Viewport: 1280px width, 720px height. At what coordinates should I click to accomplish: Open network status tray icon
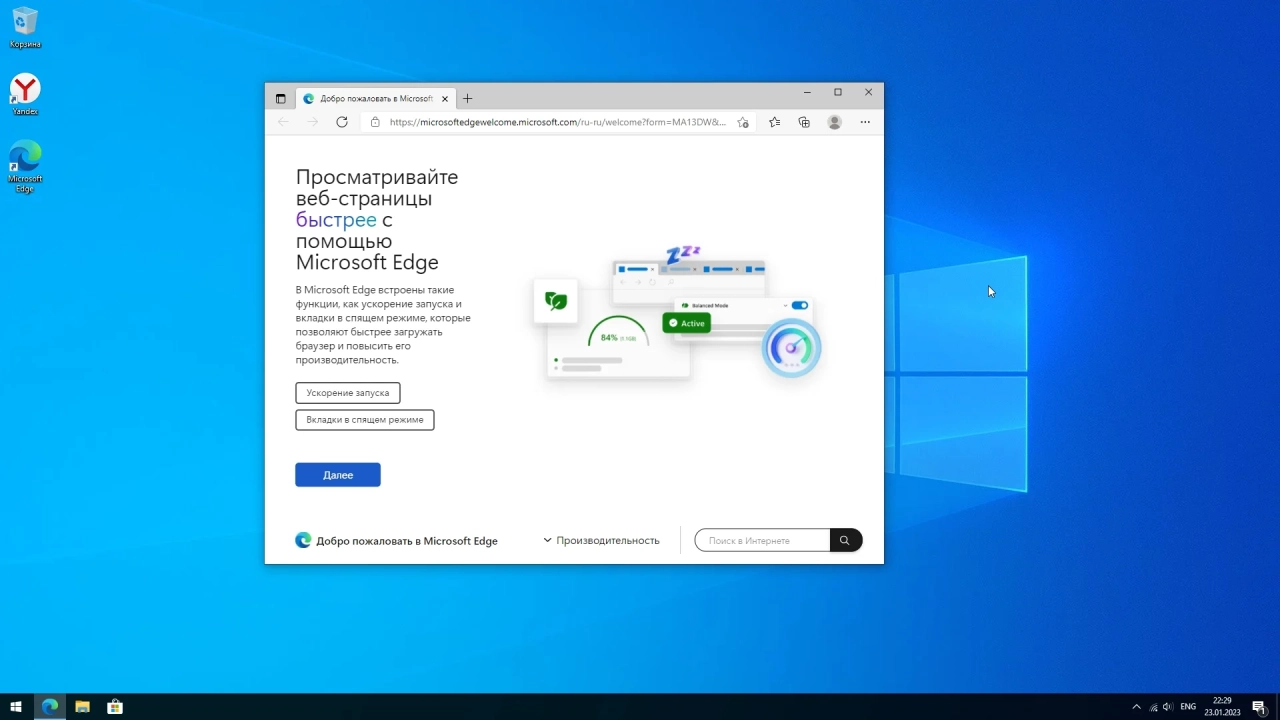coord(1154,707)
